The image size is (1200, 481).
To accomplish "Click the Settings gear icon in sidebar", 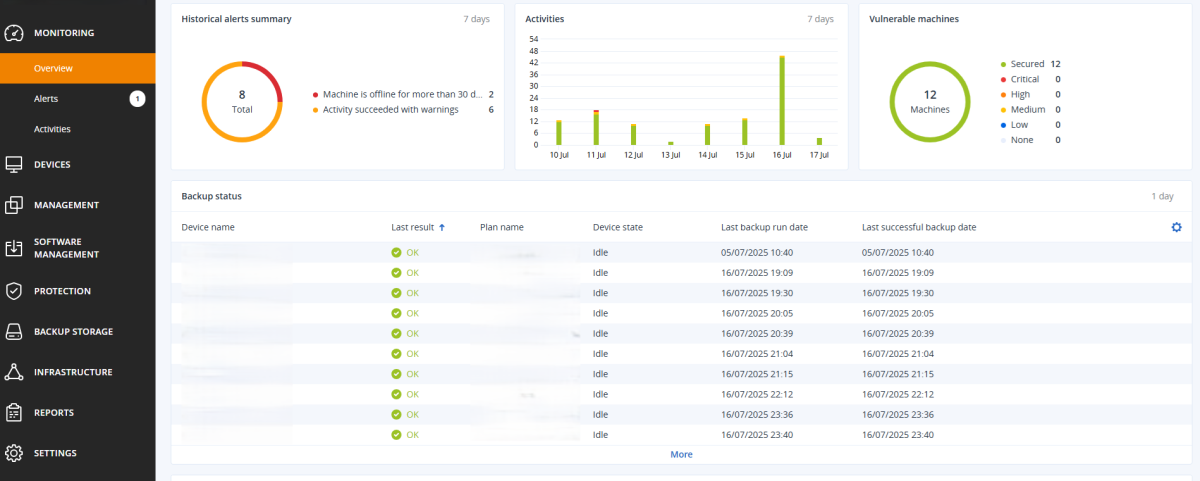I will 14,453.
